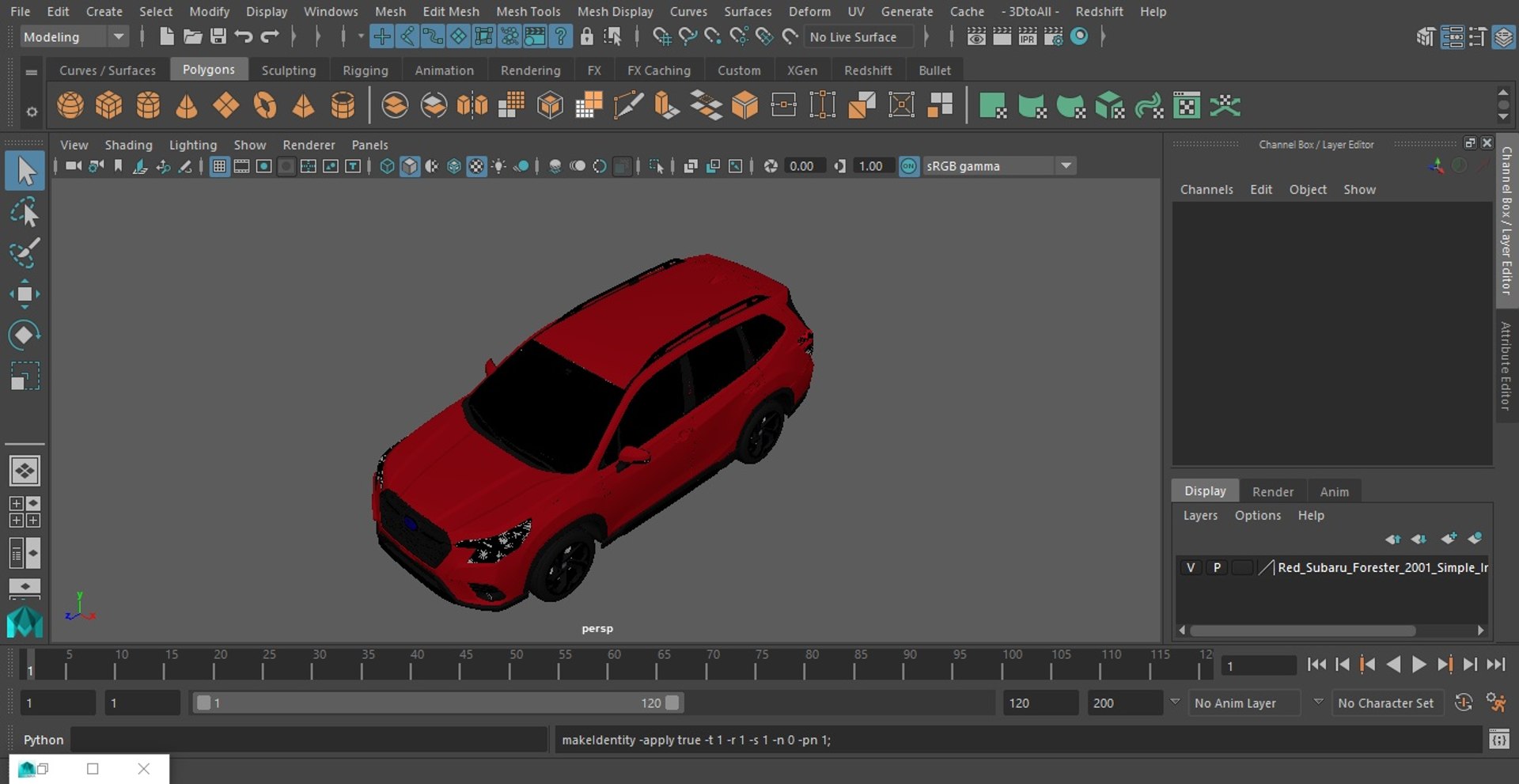The image size is (1519, 784).
Task: Activate the Select tool in the toolbox
Action: click(25, 171)
